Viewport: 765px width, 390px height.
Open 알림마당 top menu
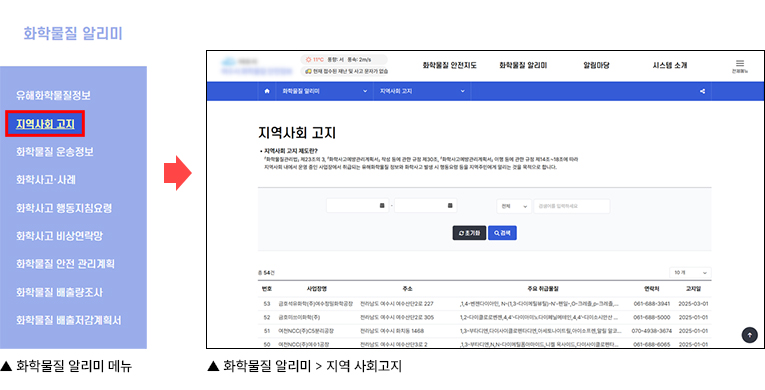click(x=596, y=65)
